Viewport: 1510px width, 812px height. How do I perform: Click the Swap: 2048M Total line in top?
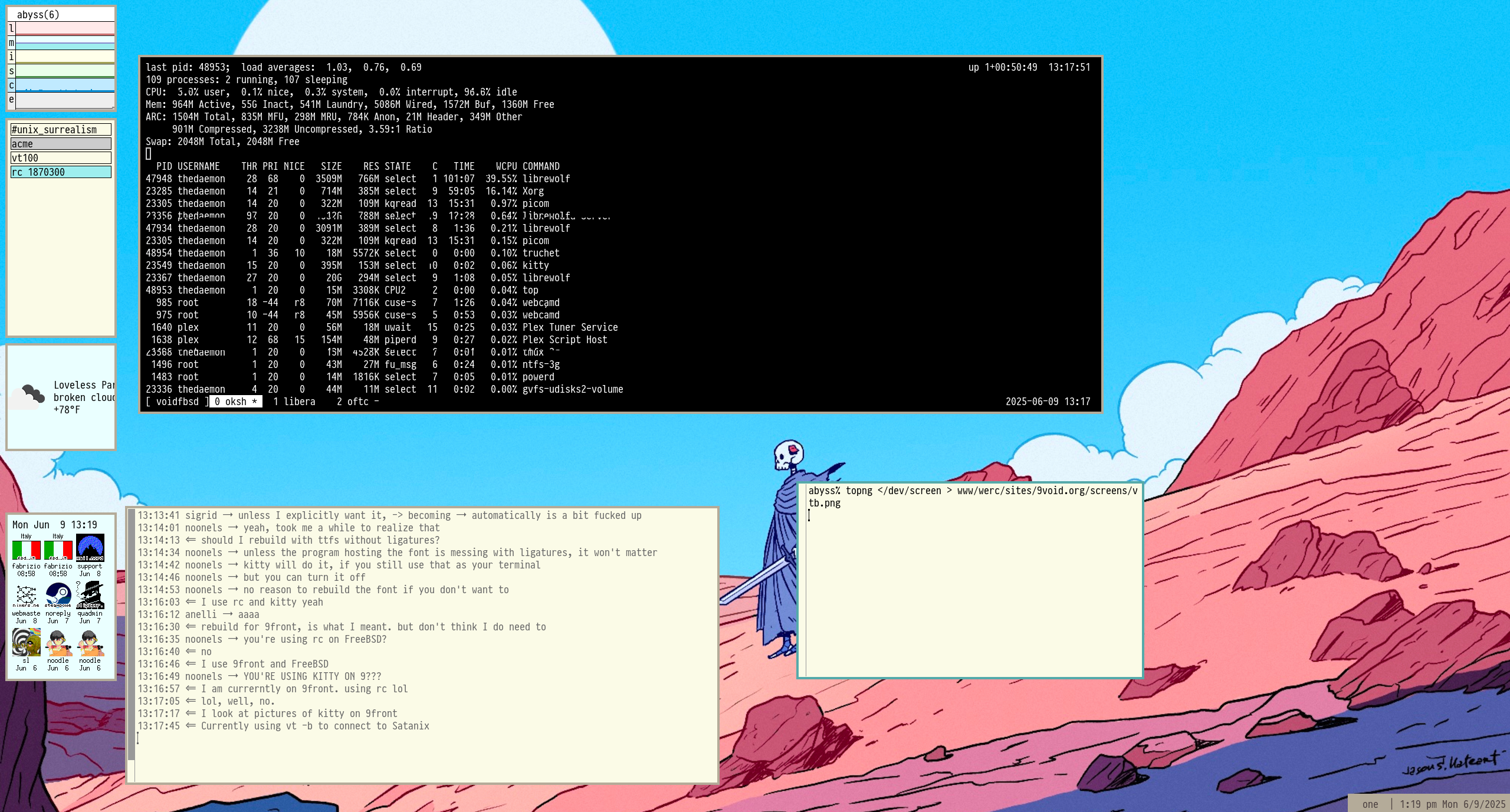coord(222,142)
